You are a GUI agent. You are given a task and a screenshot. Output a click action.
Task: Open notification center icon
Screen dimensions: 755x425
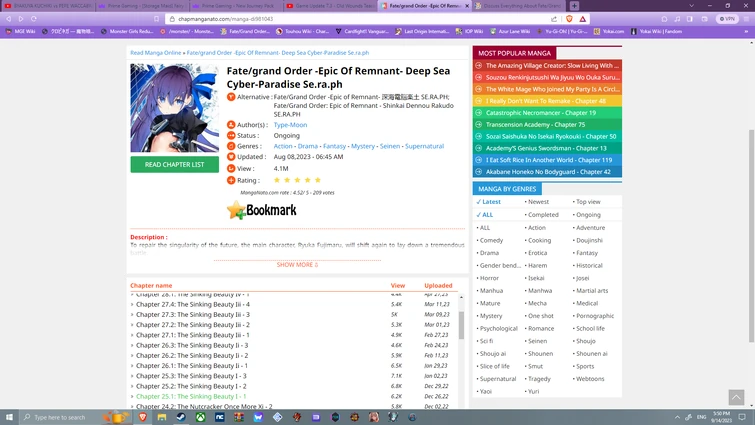coord(742,417)
